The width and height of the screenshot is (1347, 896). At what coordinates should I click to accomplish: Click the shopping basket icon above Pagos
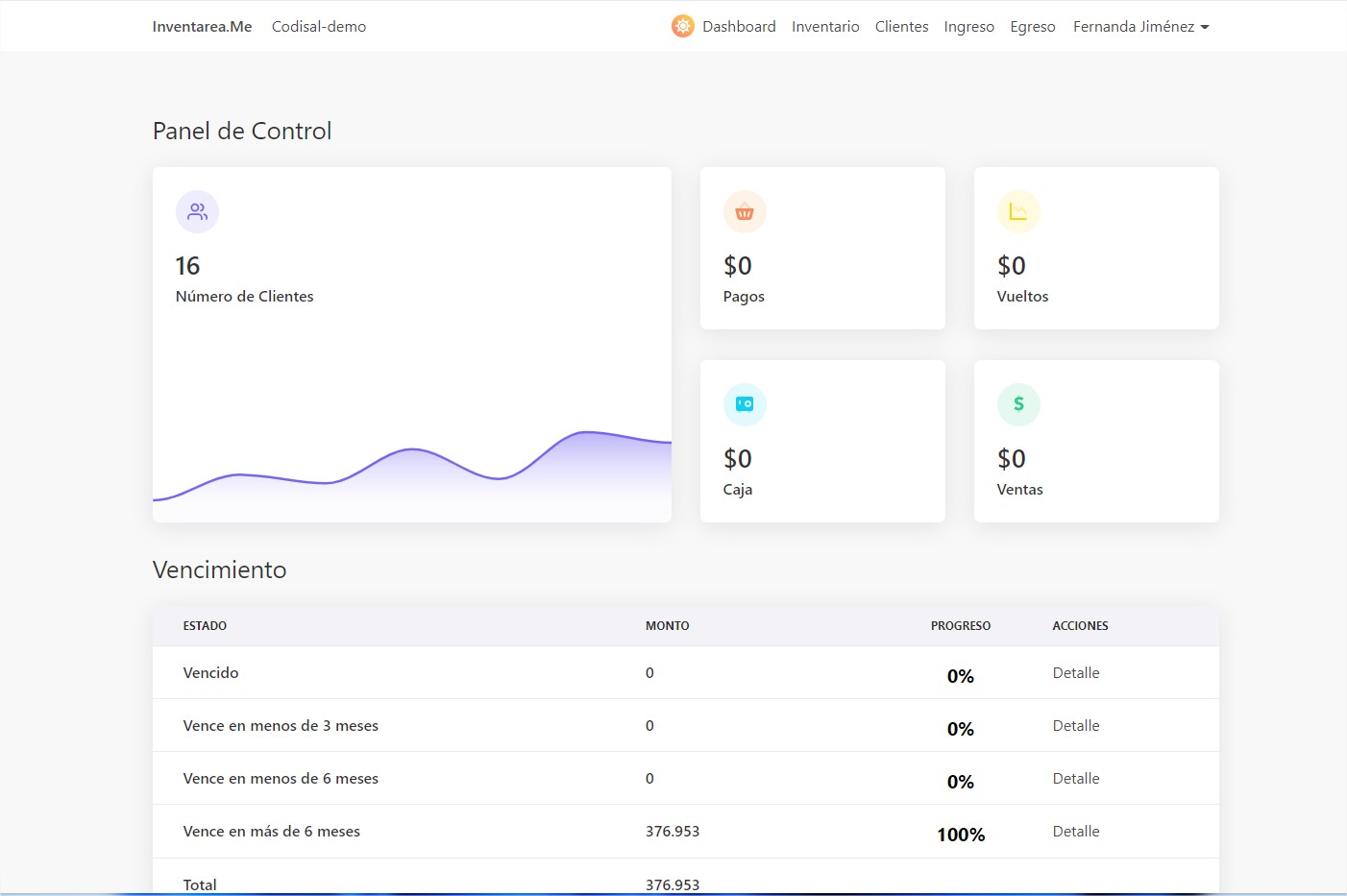coord(745,211)
